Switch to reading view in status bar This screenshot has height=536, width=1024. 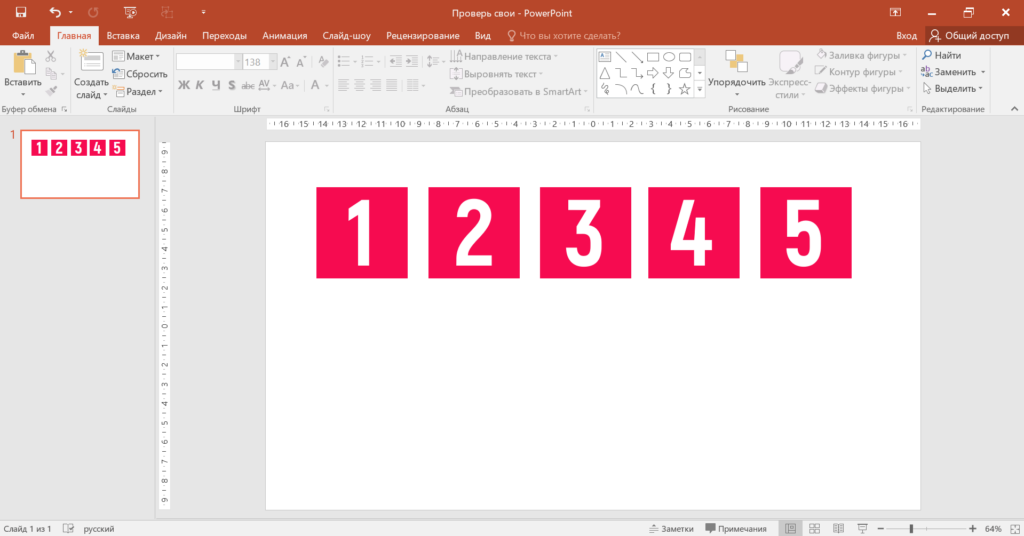coord(837,528)
